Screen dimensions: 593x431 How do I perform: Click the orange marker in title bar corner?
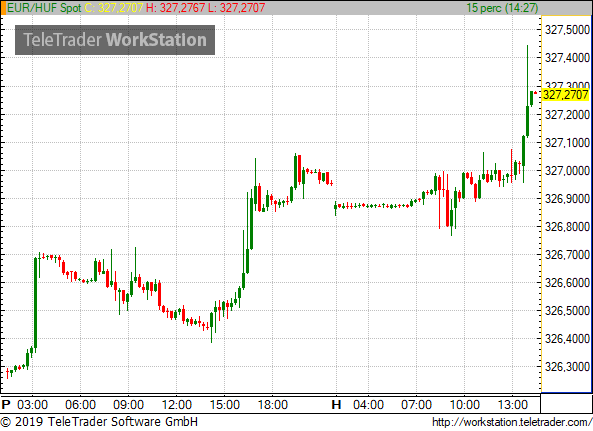(x=3, y=8)
